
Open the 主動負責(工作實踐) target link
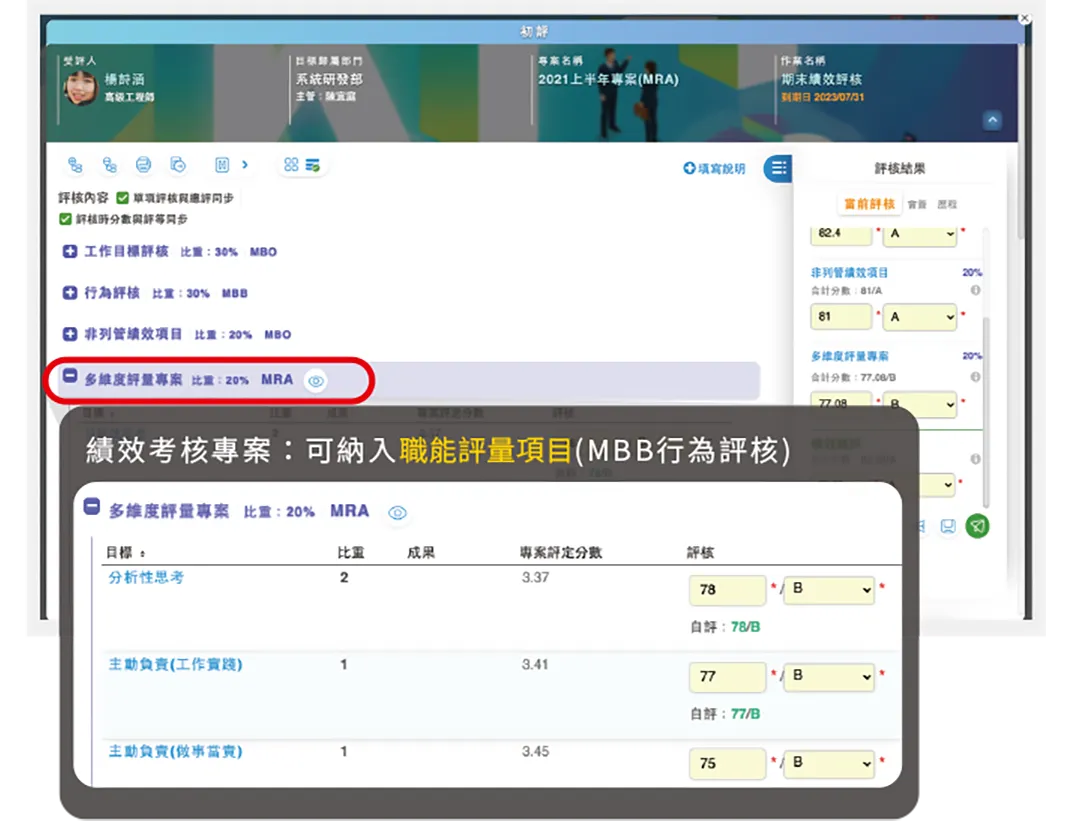pos(175,664)
